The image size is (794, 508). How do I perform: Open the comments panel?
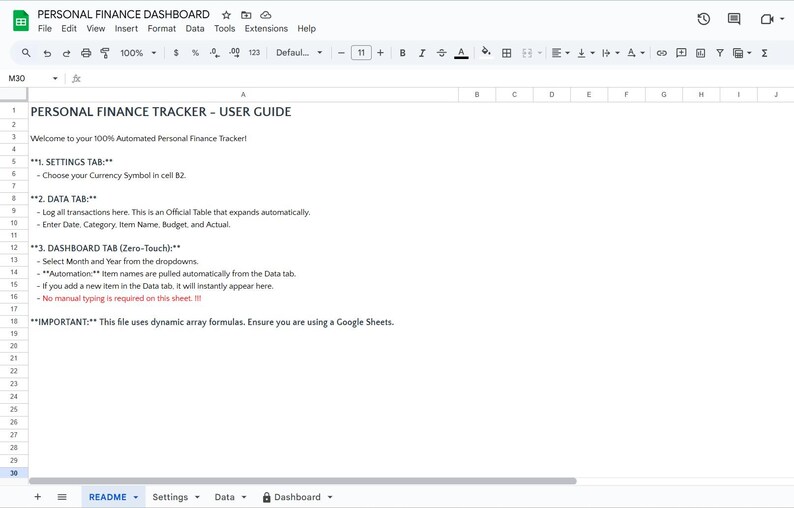click(734, 19)
